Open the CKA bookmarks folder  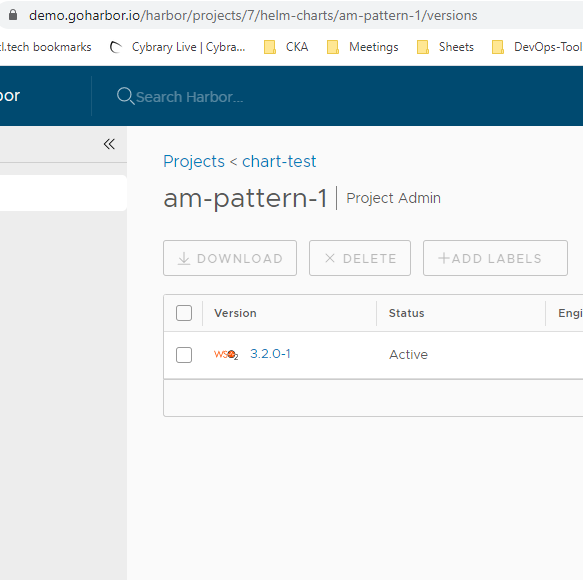[286, 47]
